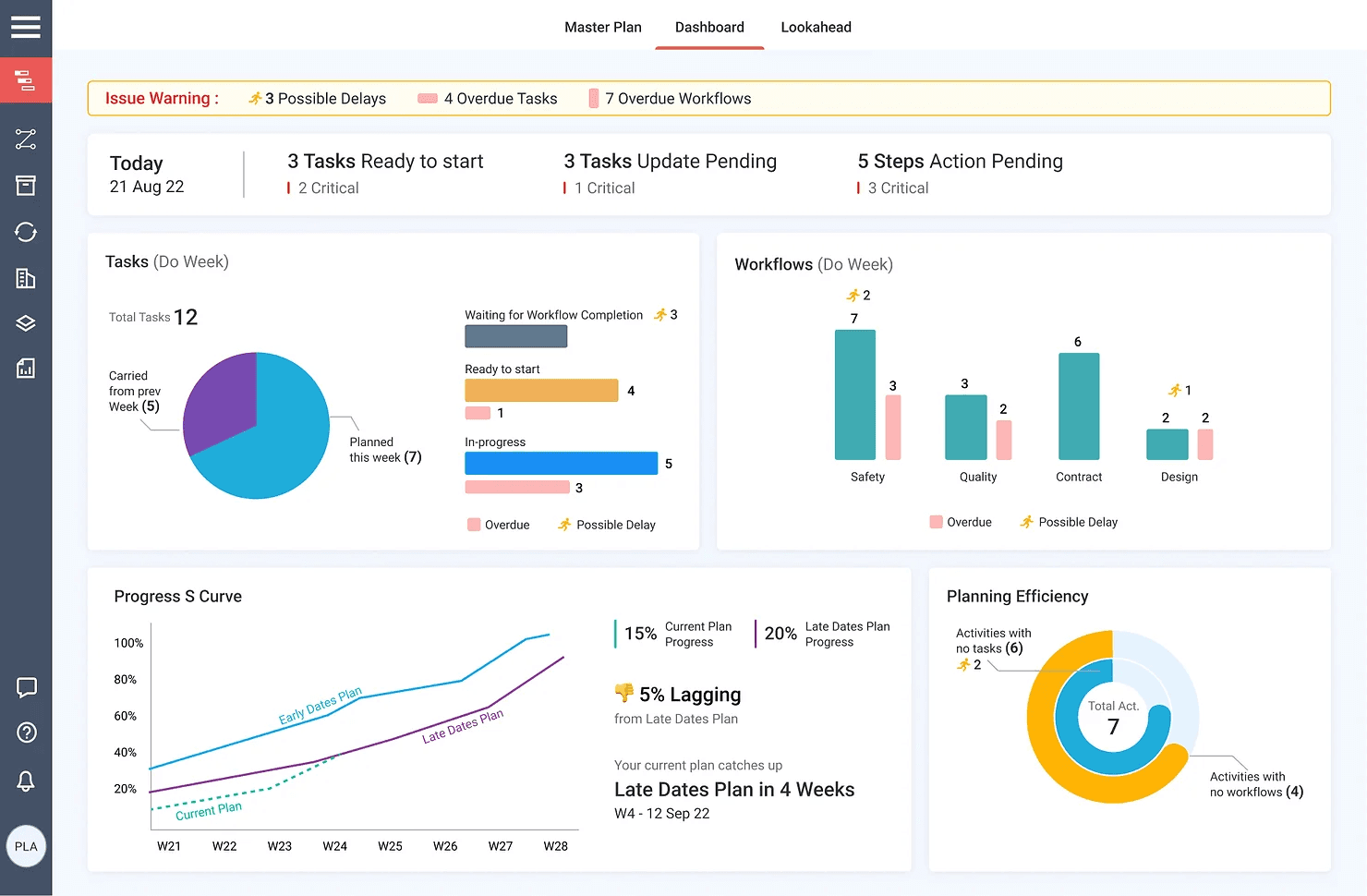Click the 'Total Act. 7' donut center

pos(1113,718)
